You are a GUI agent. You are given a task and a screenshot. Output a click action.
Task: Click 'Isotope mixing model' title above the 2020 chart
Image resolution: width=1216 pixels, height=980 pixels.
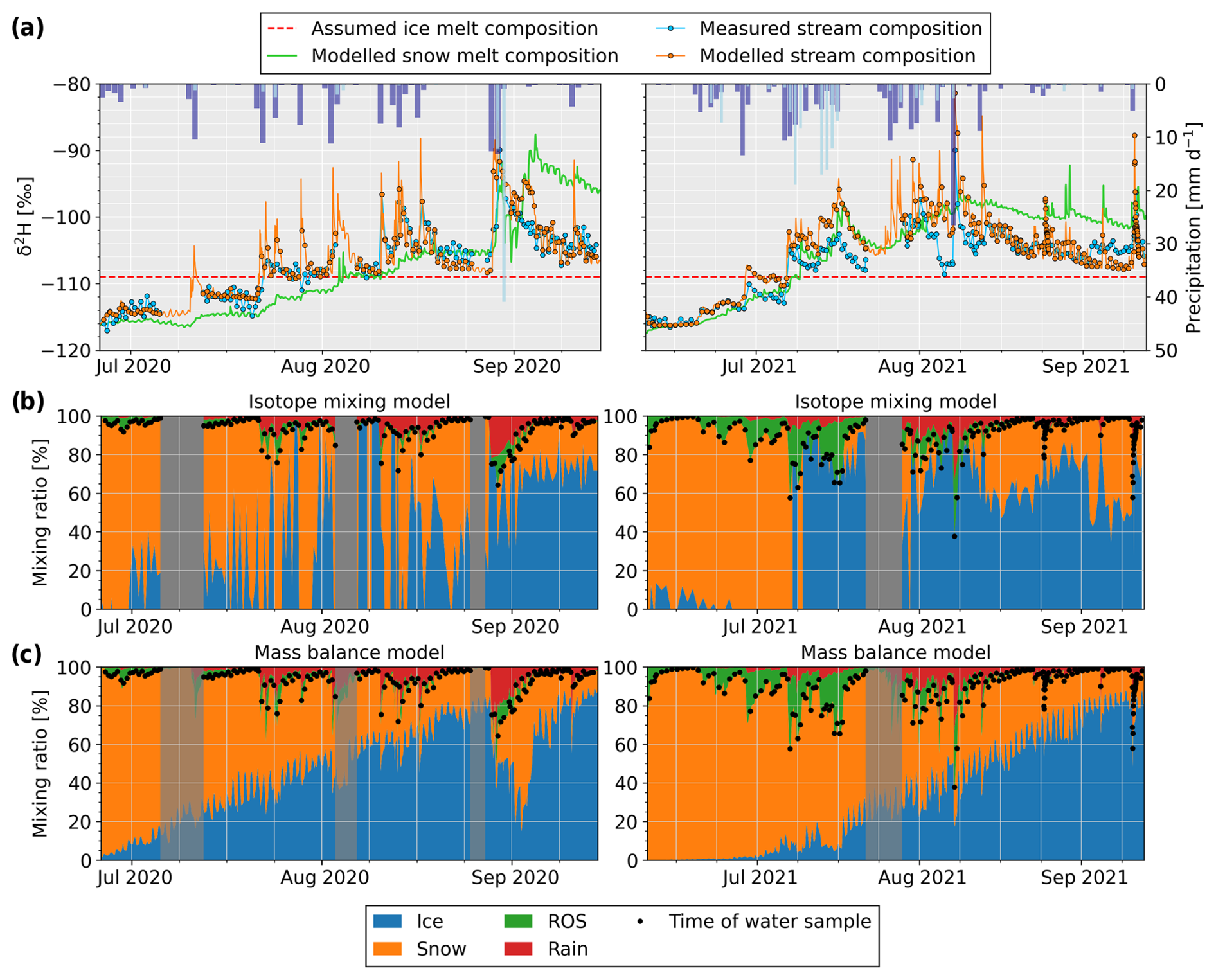(349, 402)
